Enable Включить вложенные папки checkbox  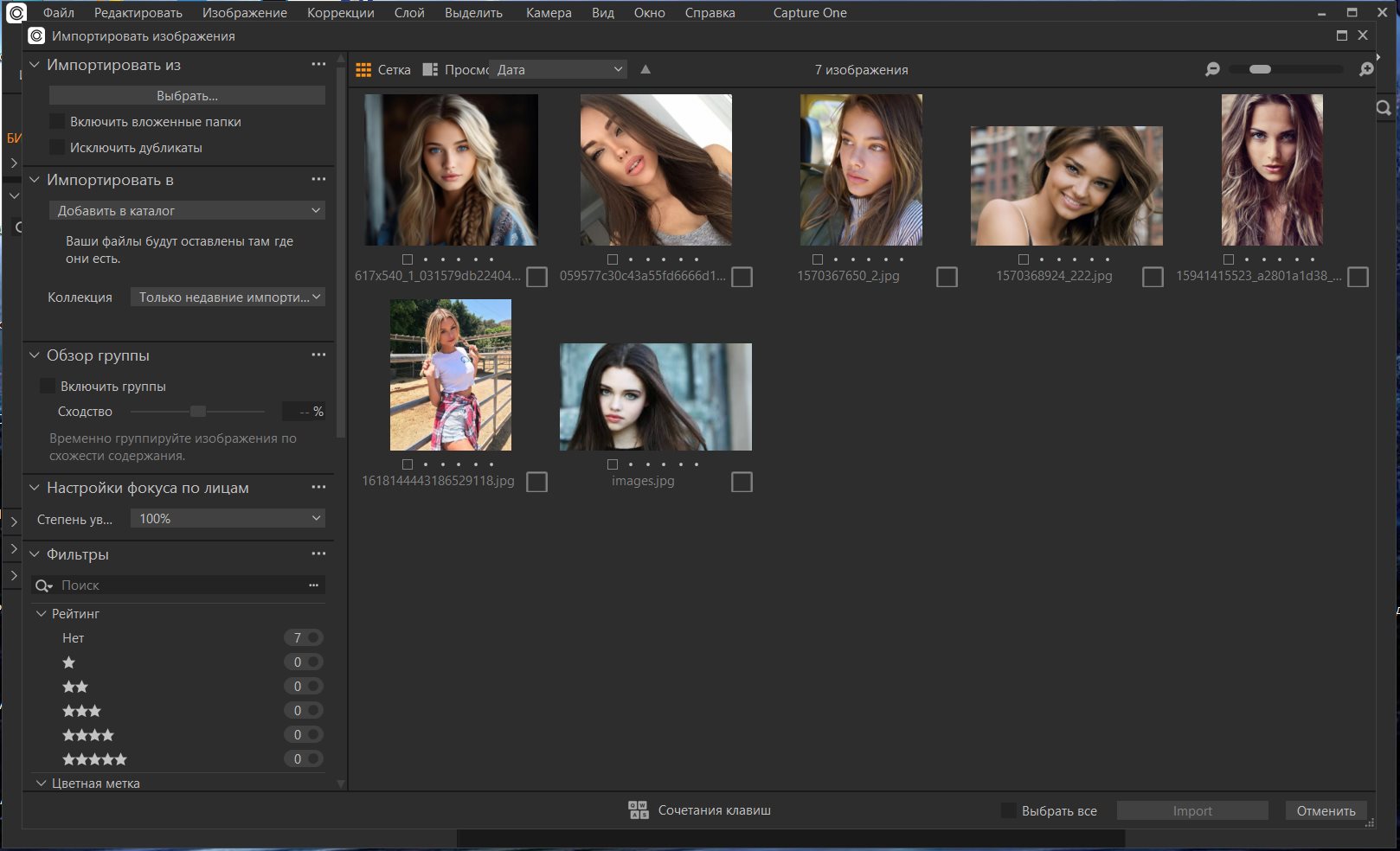57,122
